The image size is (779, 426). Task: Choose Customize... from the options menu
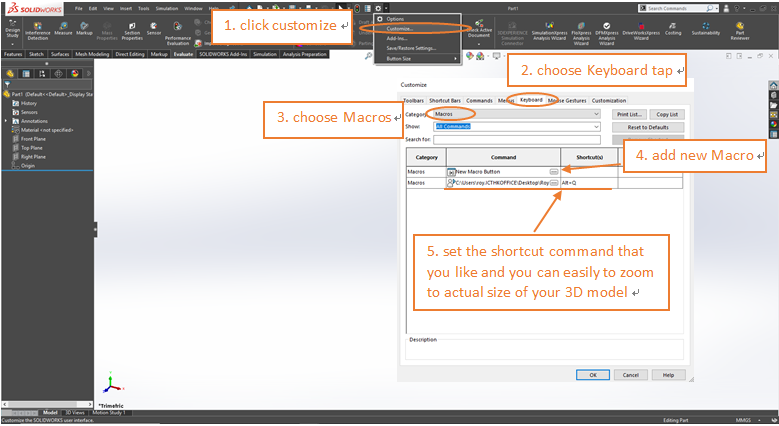tap(401, 28)
